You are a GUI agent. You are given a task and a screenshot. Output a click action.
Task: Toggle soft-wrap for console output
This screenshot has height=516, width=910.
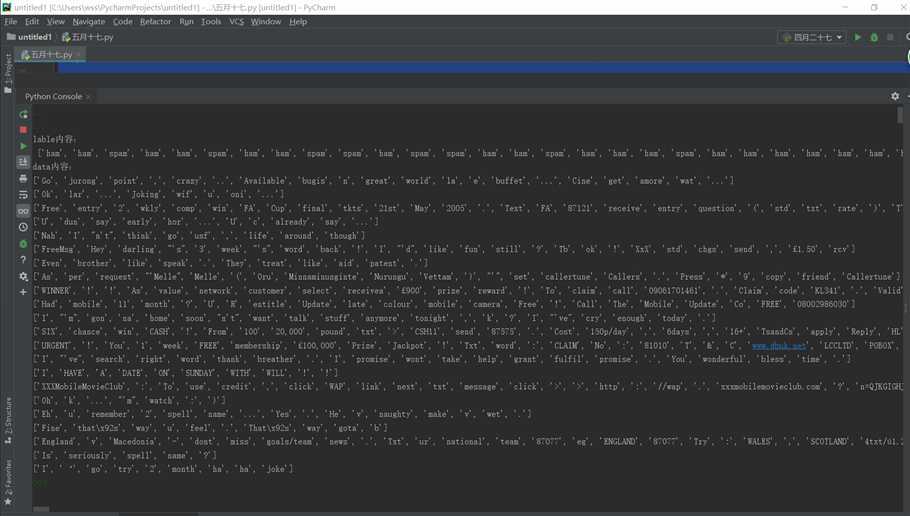23,195
